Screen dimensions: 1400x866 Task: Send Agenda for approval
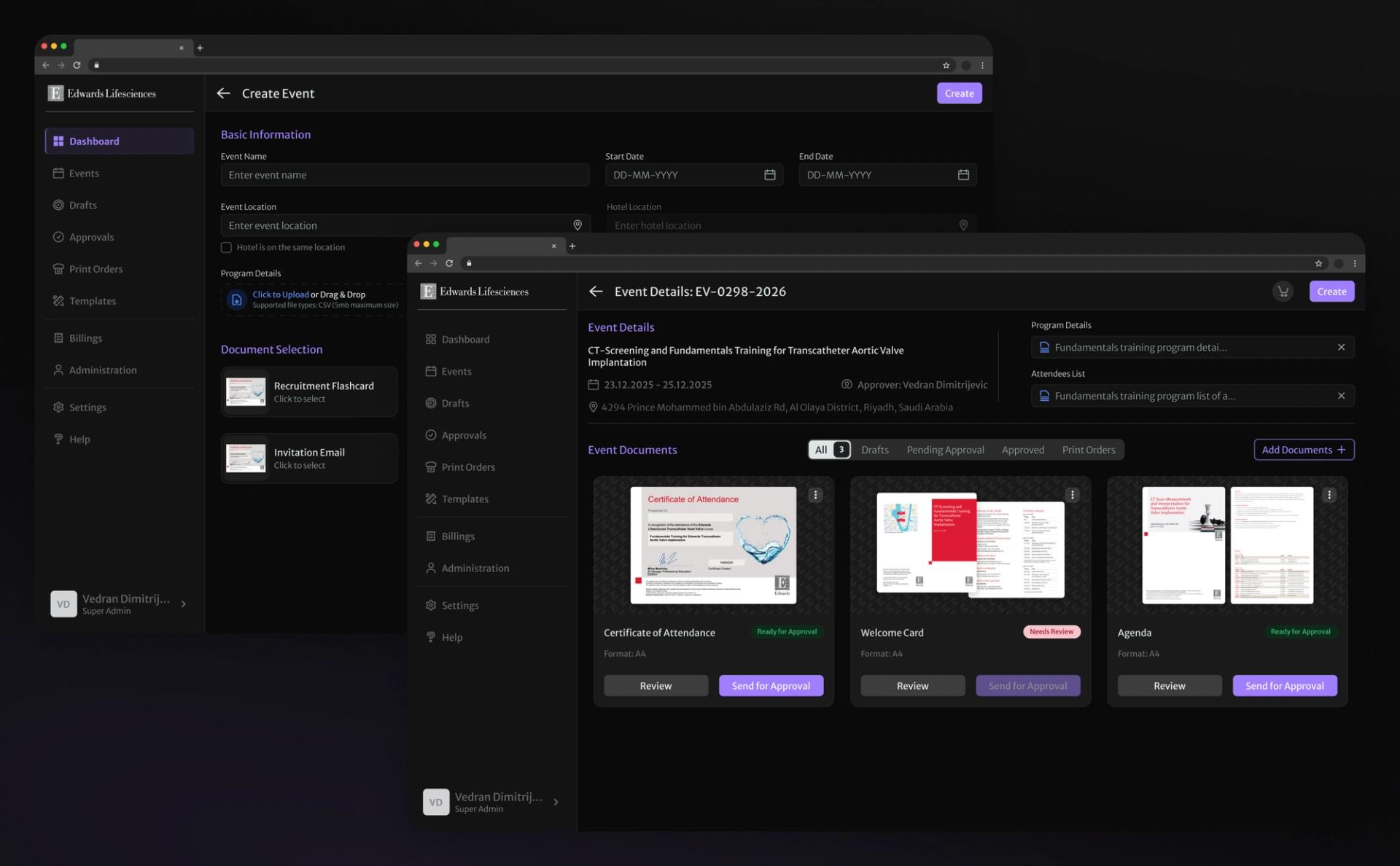point(1285,686)
